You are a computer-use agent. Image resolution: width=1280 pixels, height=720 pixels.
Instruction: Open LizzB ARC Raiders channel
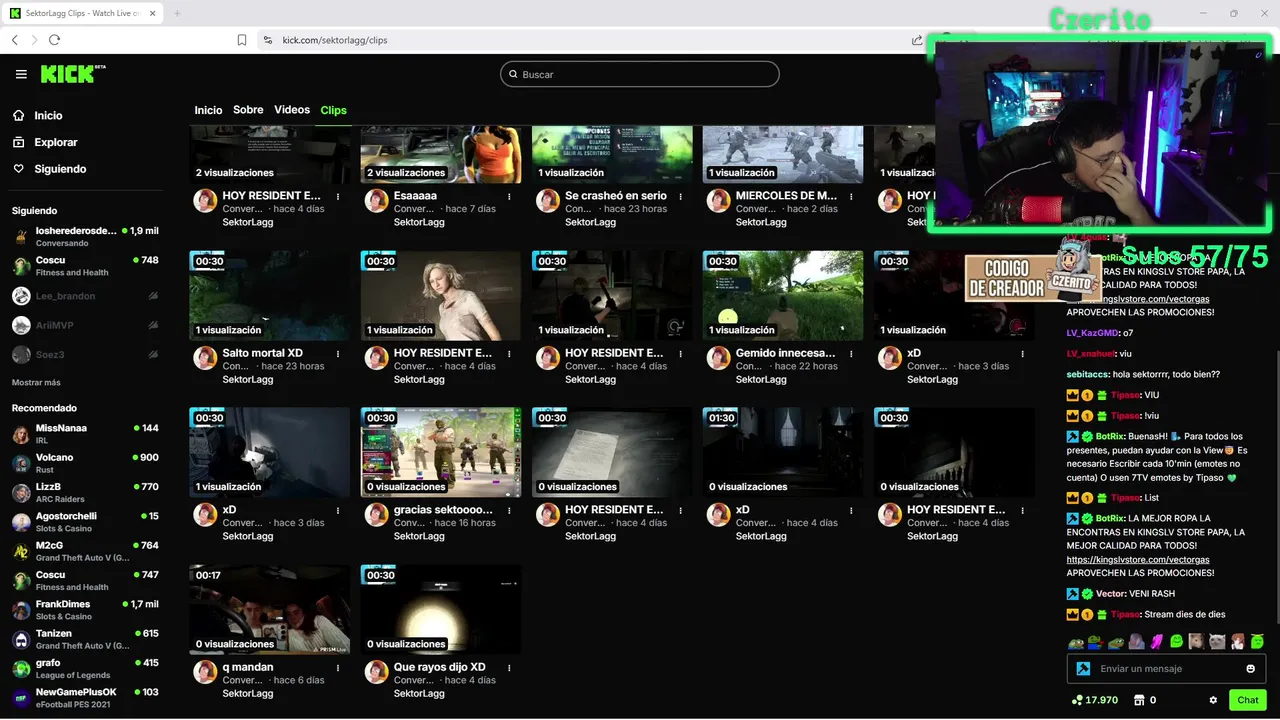(x=85, y=493)
